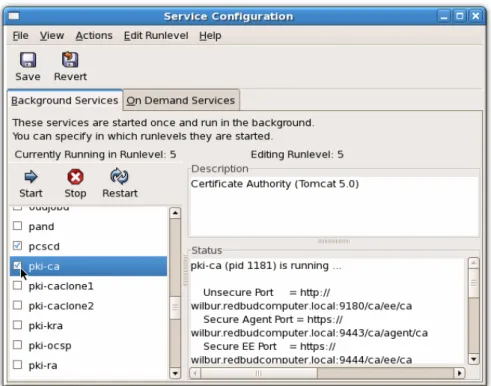Click the Save toolbar icon
Screen dimensions: 491x386
pos(28,60)
